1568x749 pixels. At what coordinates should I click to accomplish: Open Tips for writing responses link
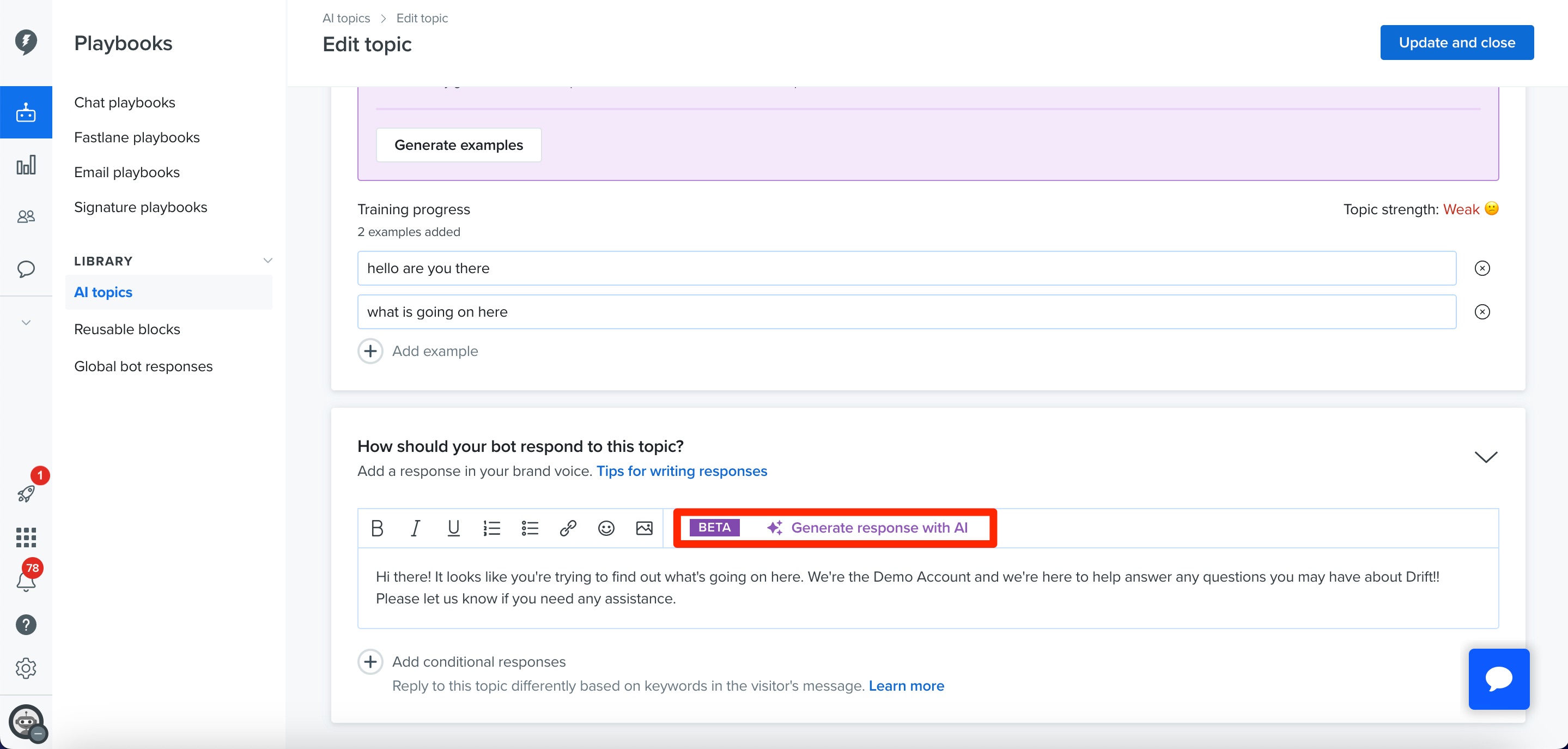[x=682, y=472]
